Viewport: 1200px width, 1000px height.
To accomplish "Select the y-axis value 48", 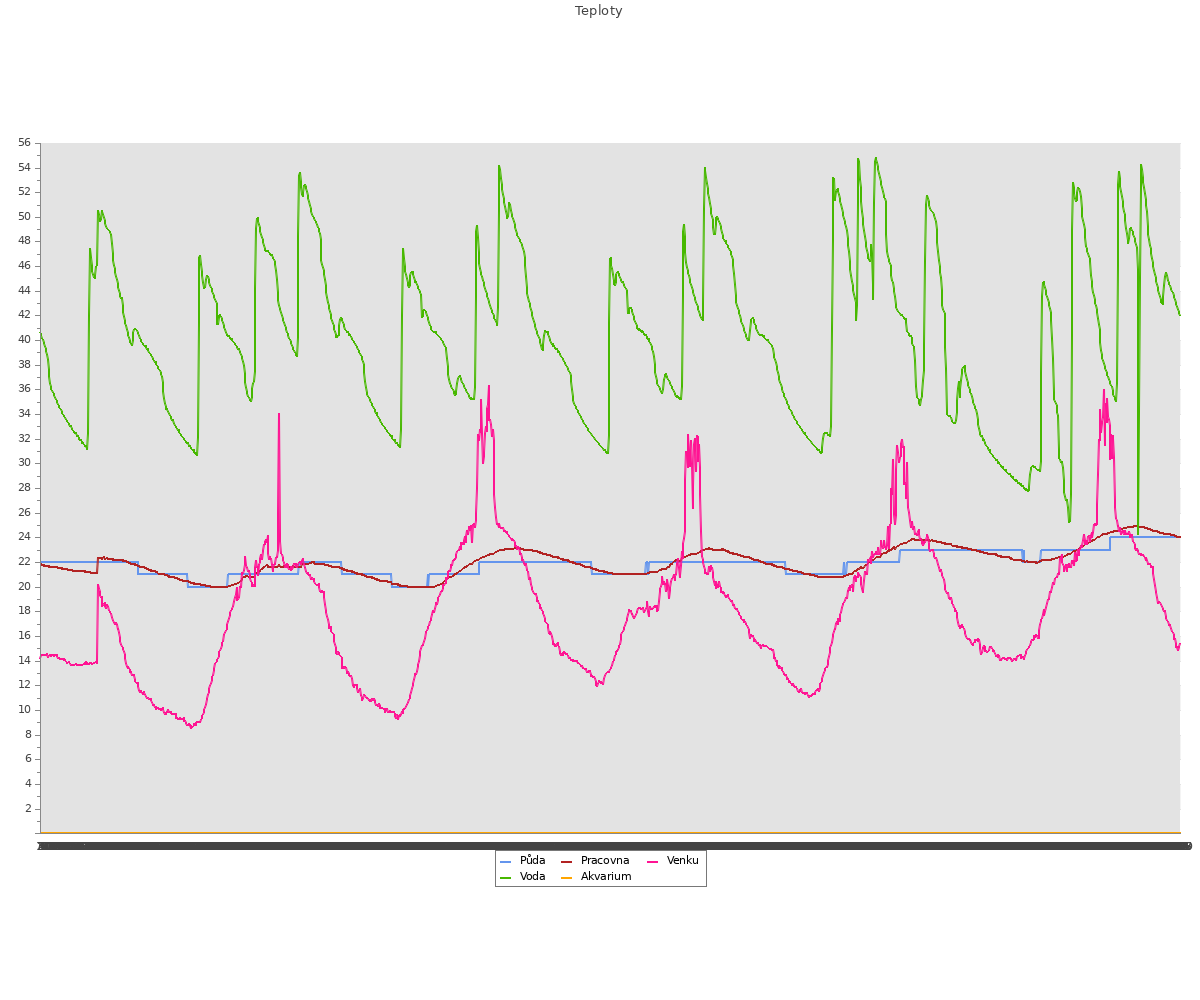I will click(x=24, y=241).
